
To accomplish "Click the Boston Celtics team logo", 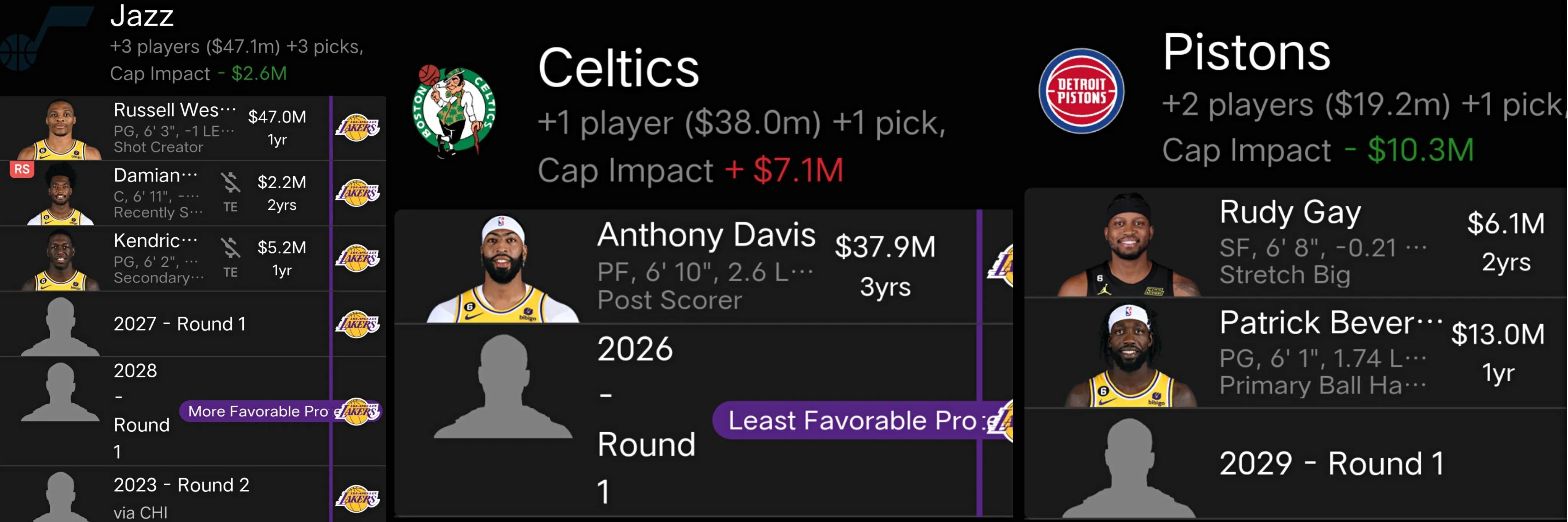I will (454, 111).
